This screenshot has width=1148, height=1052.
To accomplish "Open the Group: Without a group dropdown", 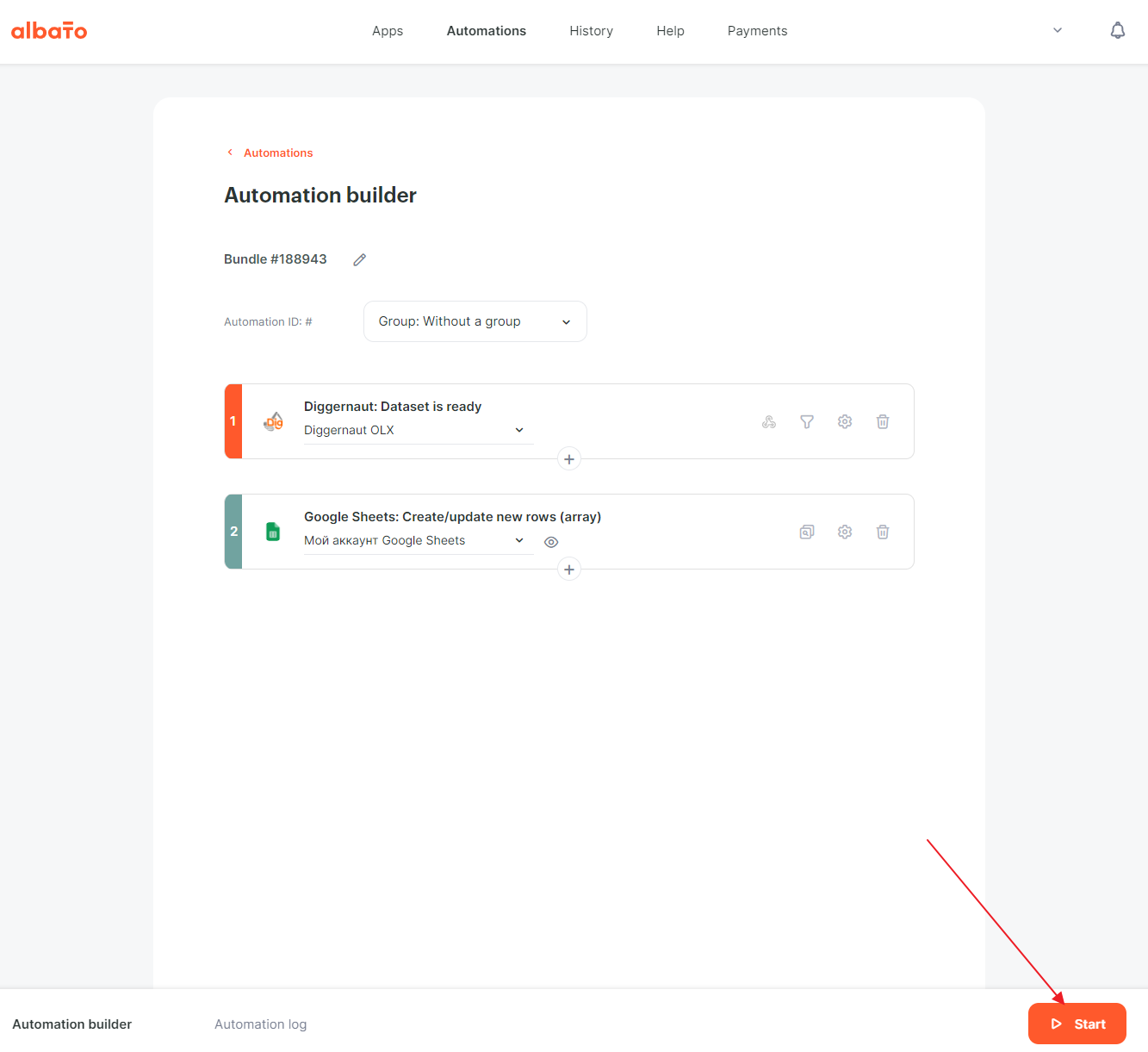I will (x=475, y=321).
